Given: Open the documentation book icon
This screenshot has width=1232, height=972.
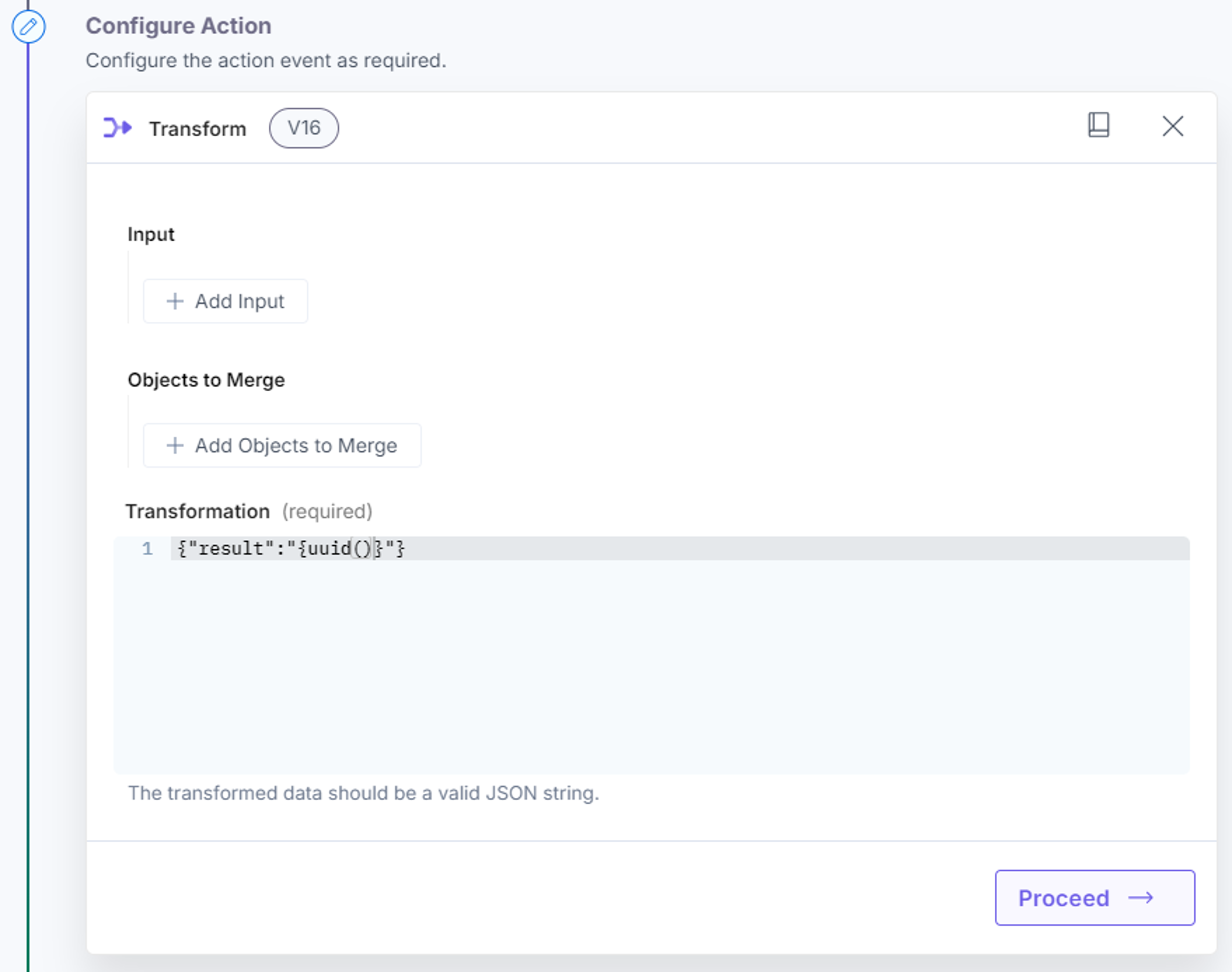Looking at the screenshot, I should [x=1098, y=125].
